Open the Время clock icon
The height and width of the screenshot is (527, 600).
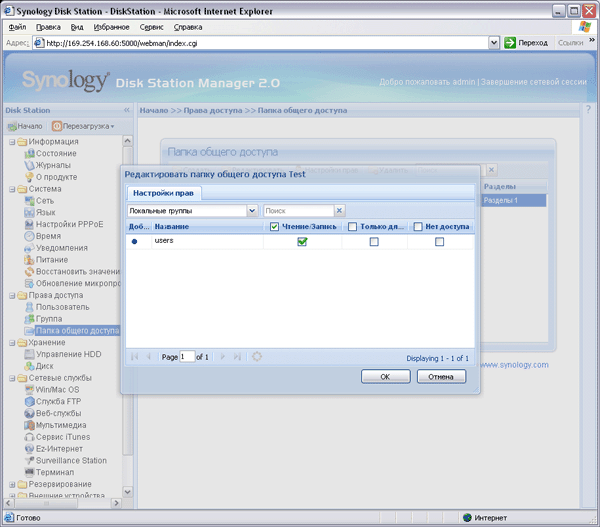(x=29, y=236)
